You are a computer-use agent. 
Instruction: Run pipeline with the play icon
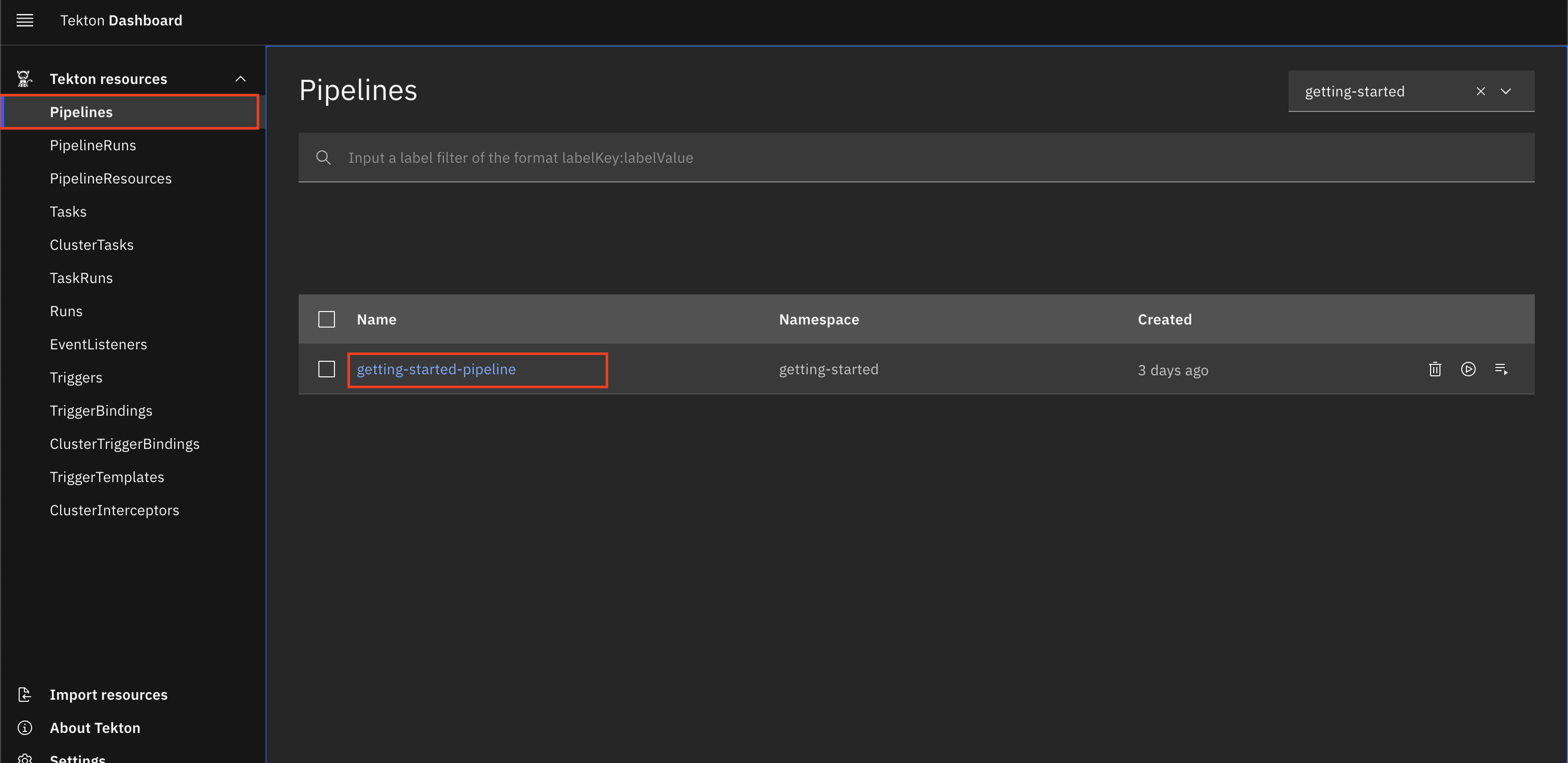(1467, 369)
